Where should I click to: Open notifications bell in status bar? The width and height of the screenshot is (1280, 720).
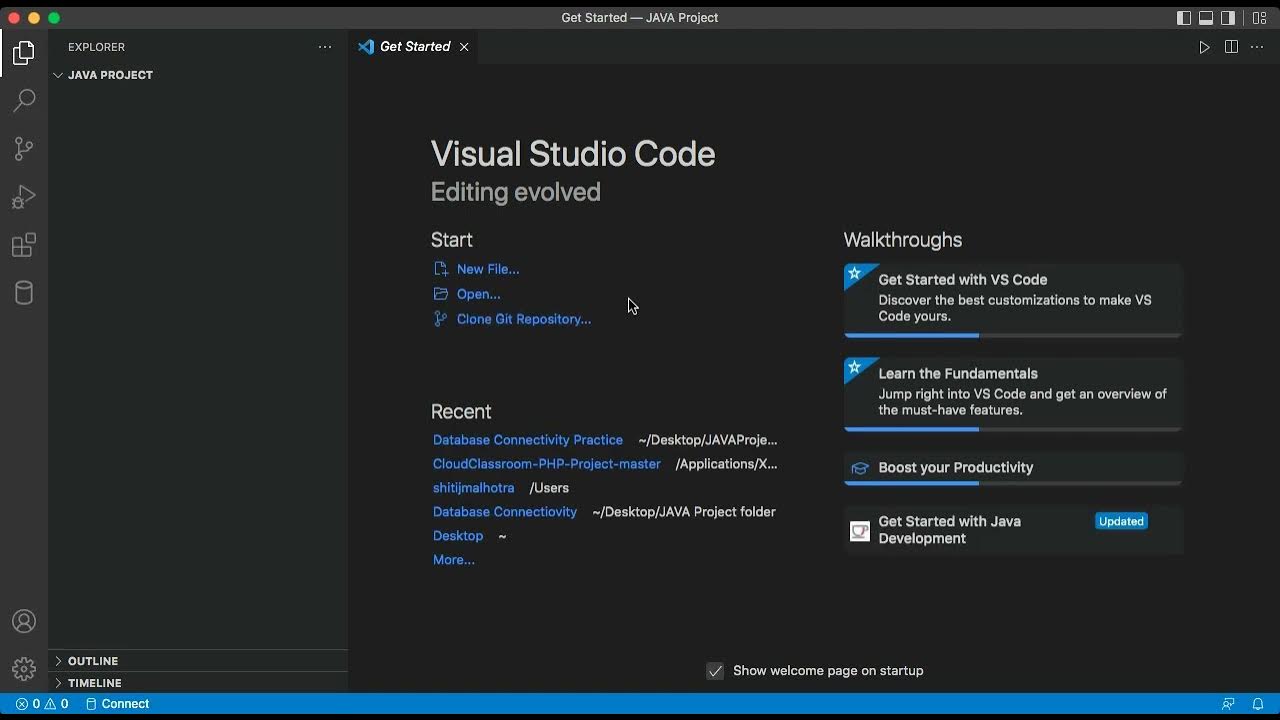1258,704
